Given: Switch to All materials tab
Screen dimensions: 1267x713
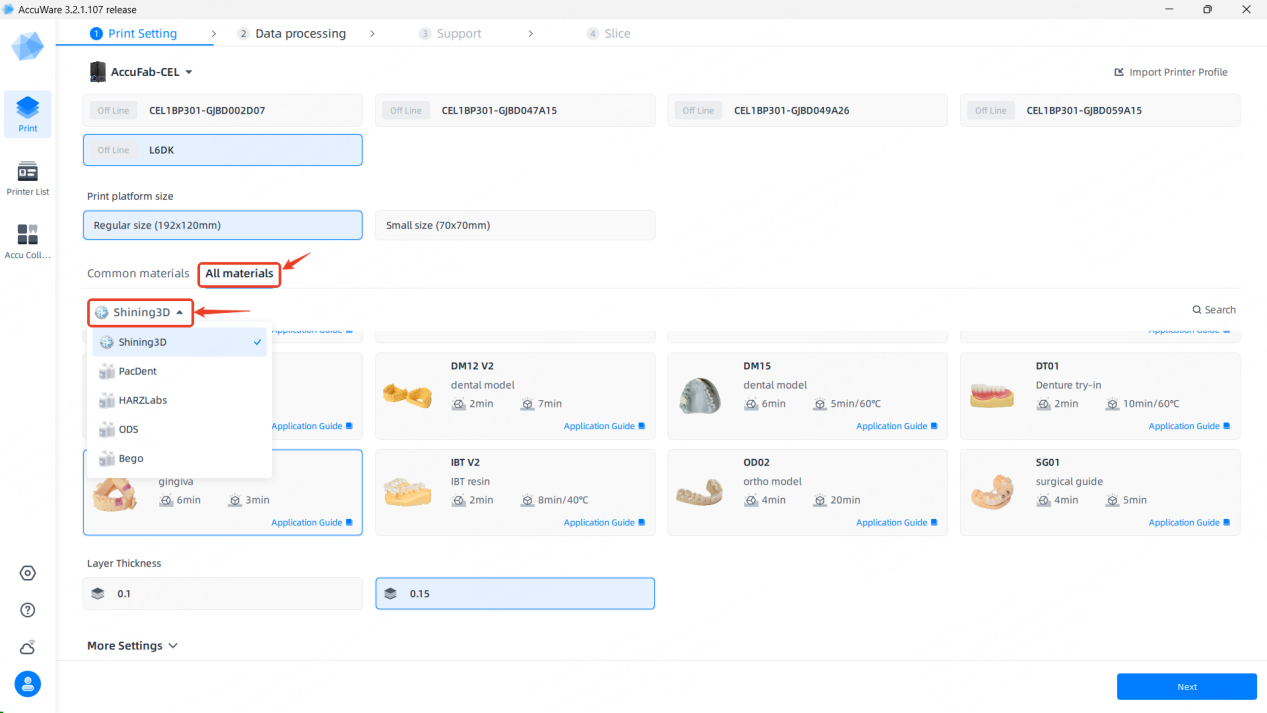Looking at the screenshot, I should click(239, 273).
